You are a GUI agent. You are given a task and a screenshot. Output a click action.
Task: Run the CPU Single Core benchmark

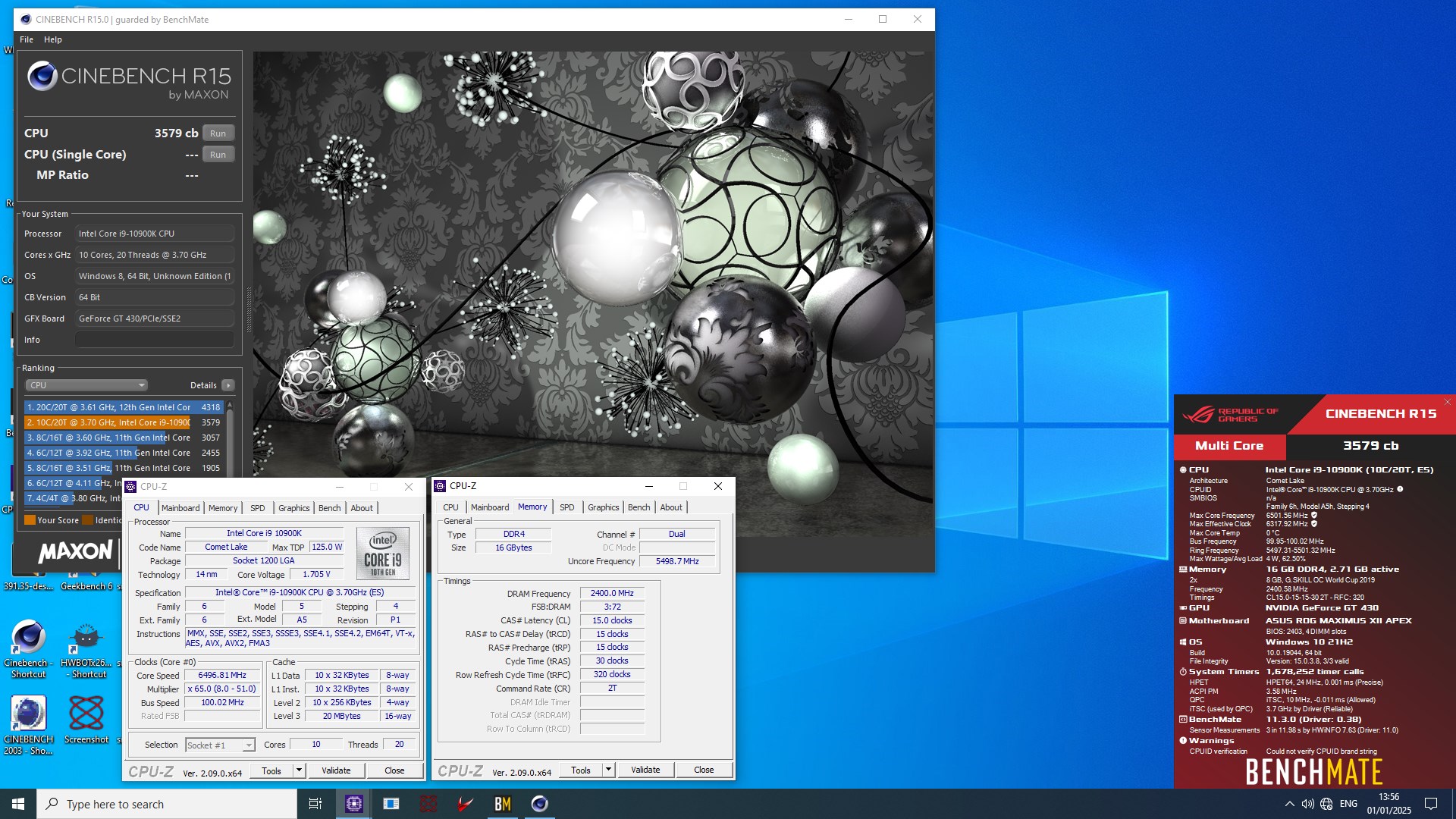pyautogui.click(x=218, y=155)
